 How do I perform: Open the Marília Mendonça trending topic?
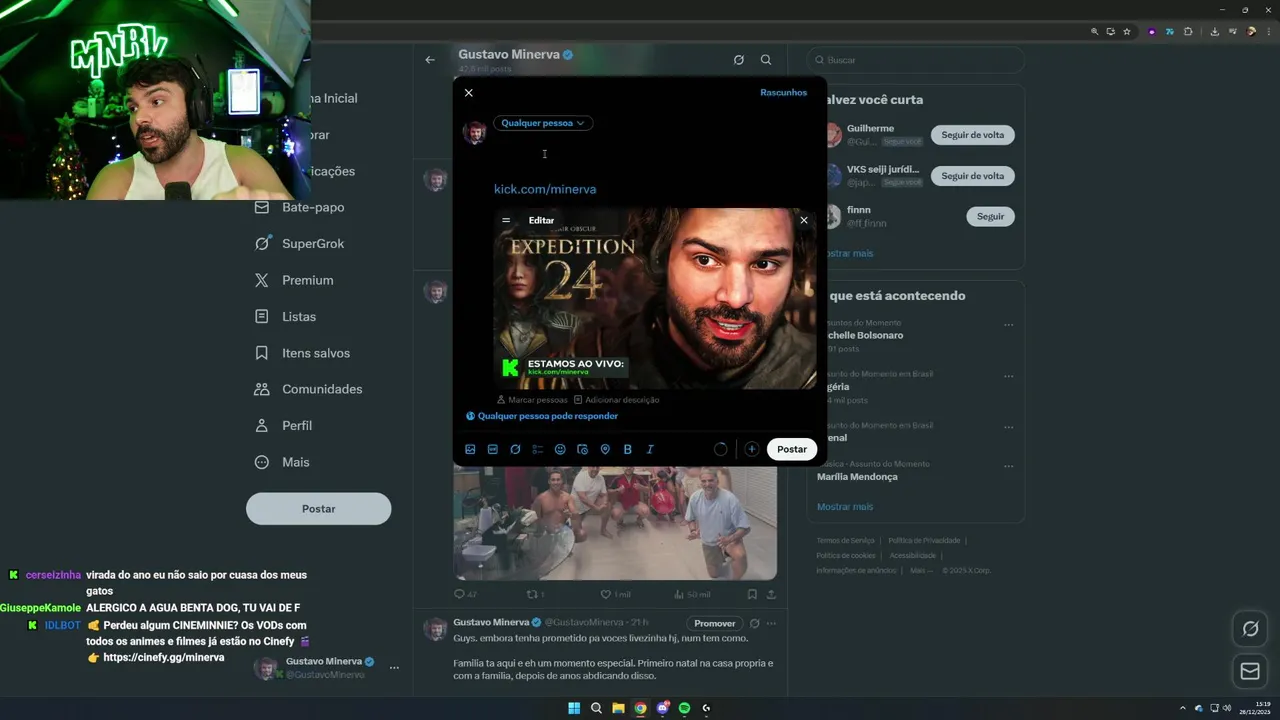857,477
